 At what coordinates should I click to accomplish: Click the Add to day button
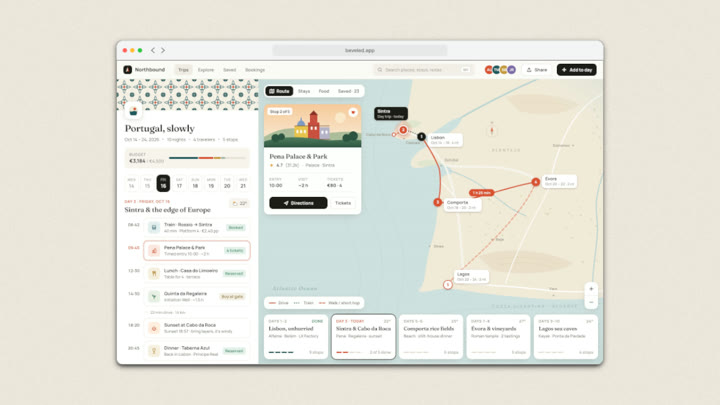pos(577,70)
